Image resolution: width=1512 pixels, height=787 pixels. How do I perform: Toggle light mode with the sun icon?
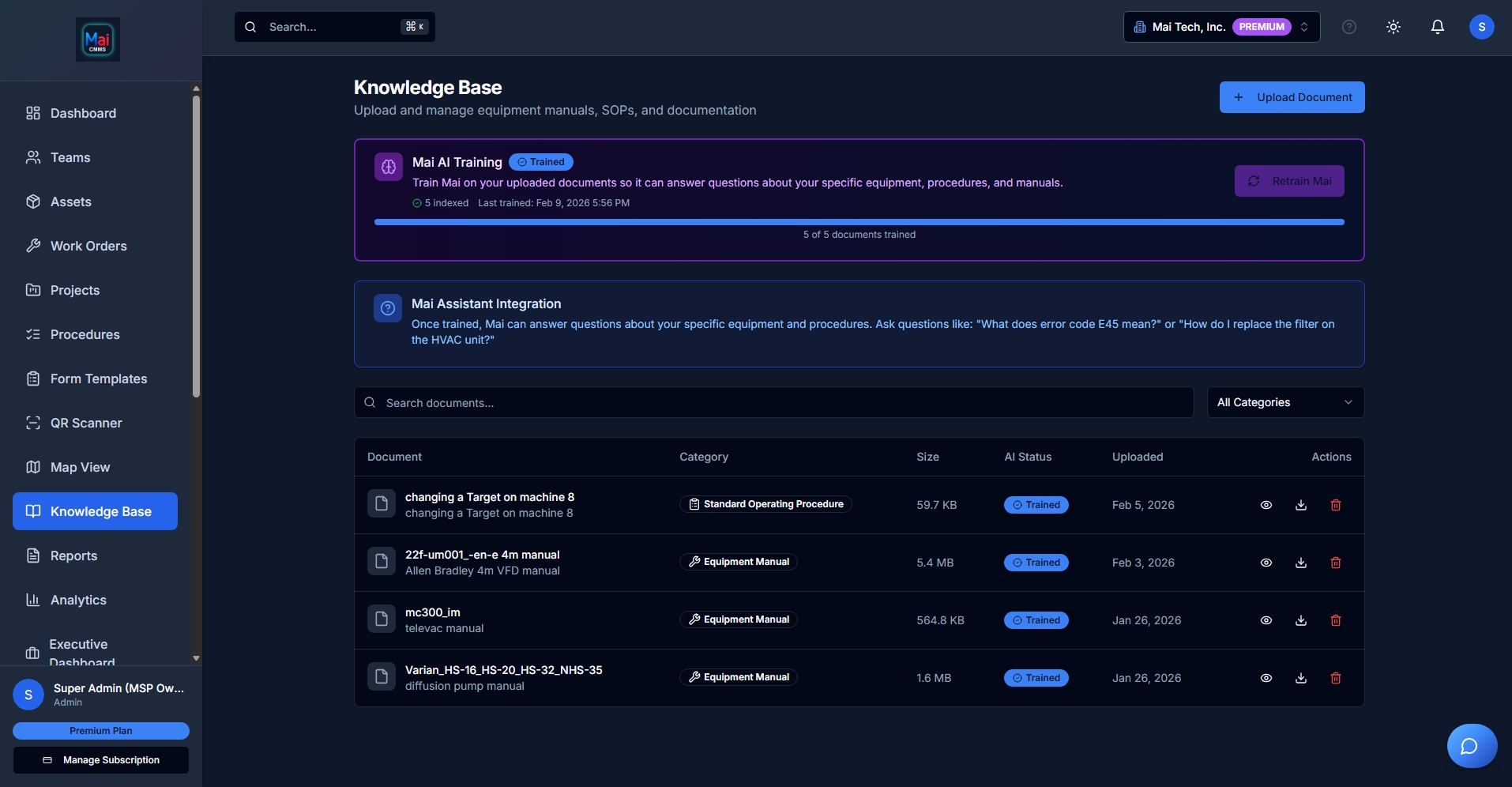click(x=1393, y=26)
